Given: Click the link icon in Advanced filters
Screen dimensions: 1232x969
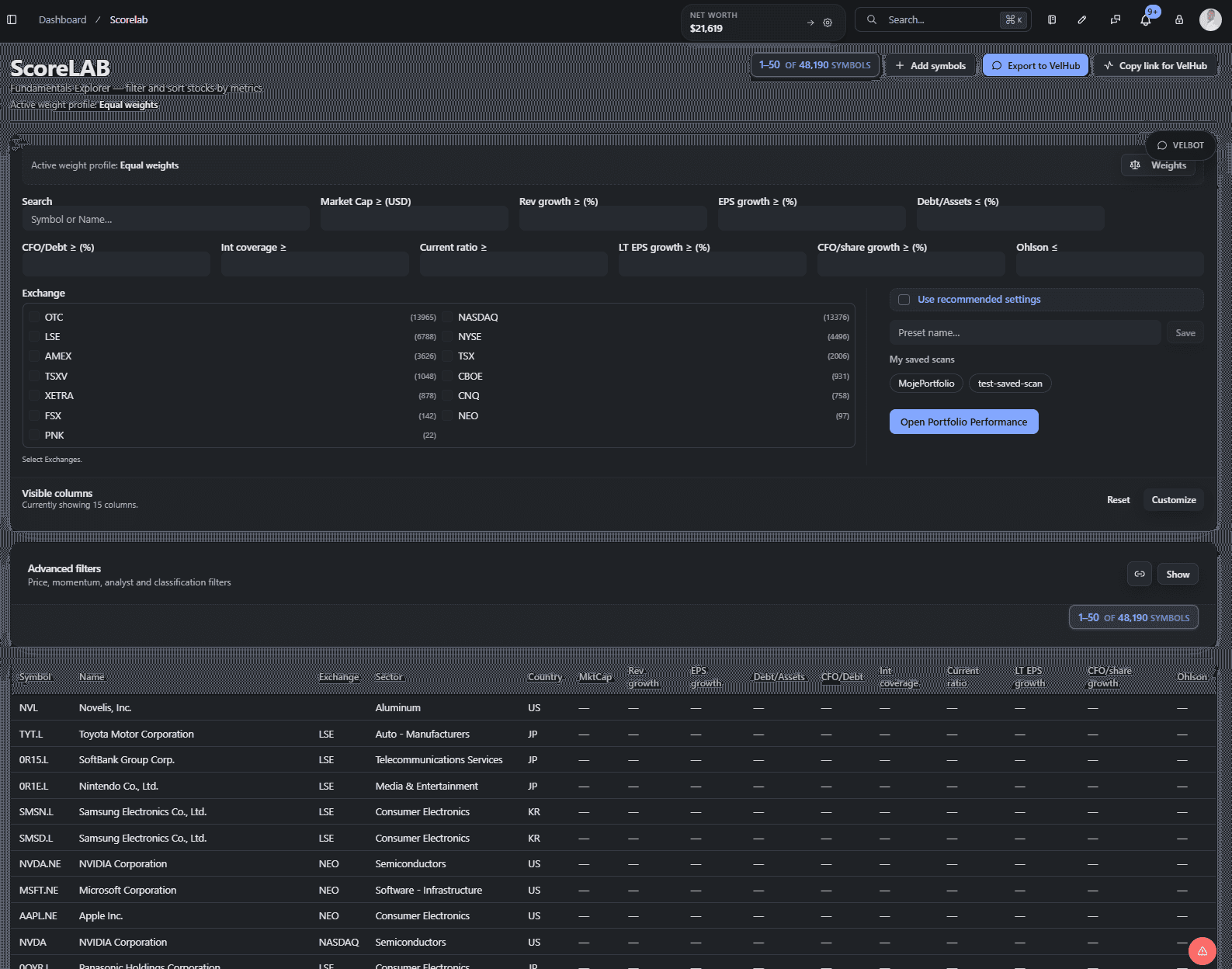Looking at the screenshot, I should coord(1140,574).
